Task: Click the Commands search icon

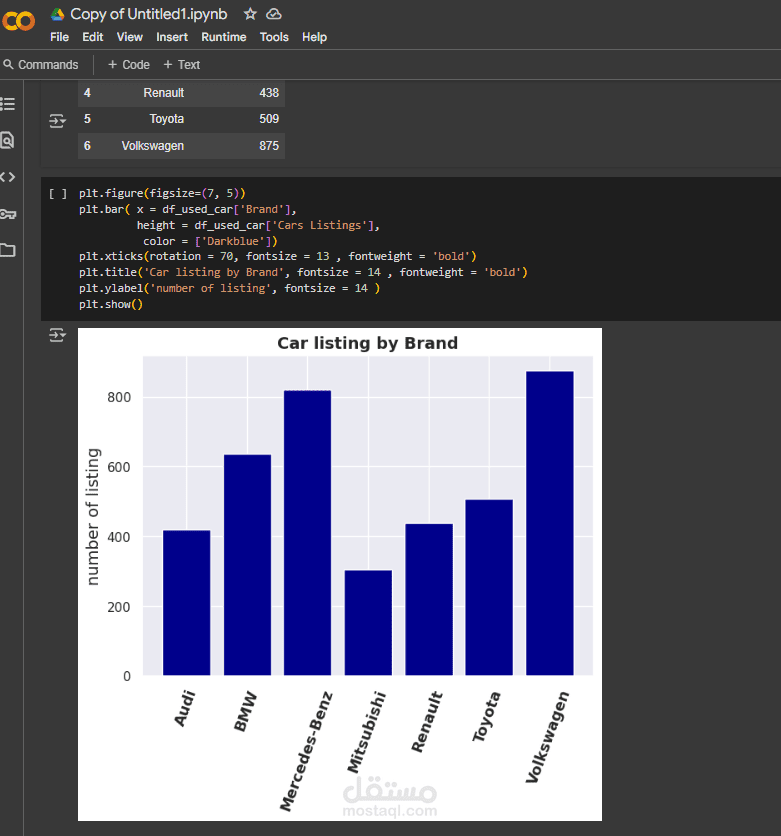Action: pos(8,65)
